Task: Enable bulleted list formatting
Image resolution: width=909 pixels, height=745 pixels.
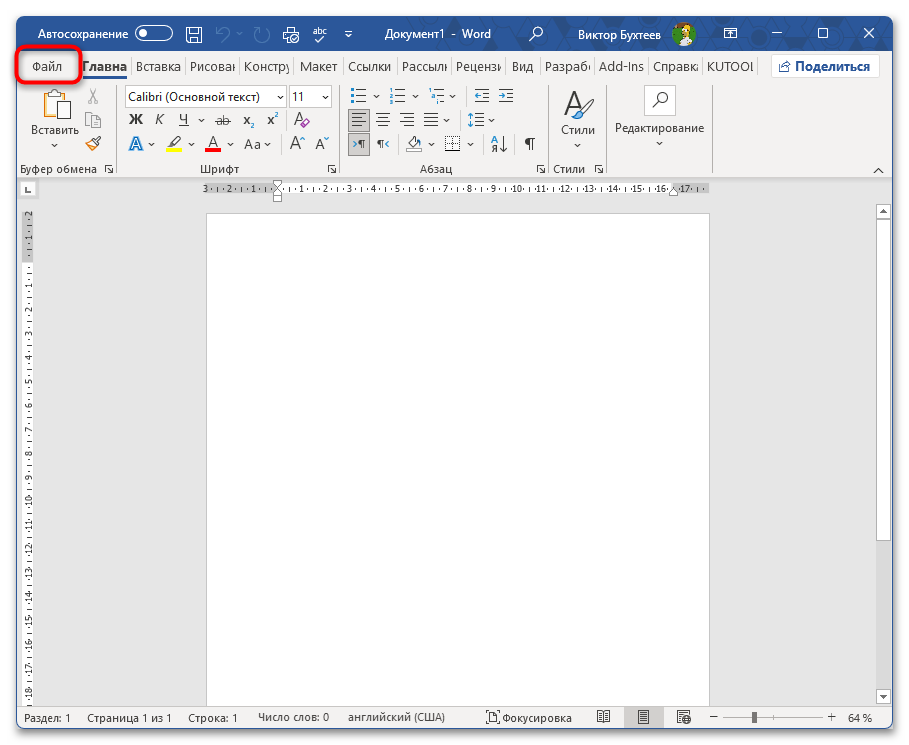Action: pos(358,95)
